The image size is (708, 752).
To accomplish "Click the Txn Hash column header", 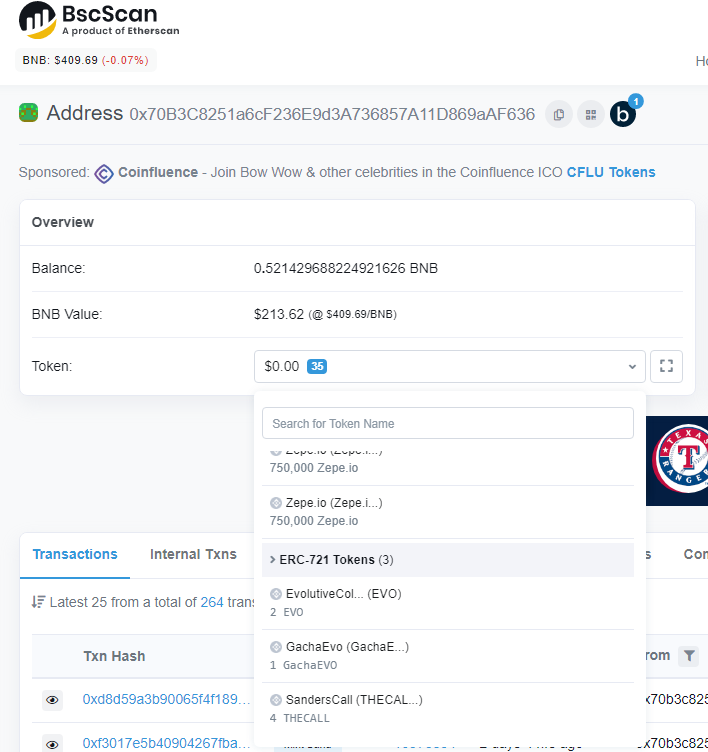I will tap(114, 656).
